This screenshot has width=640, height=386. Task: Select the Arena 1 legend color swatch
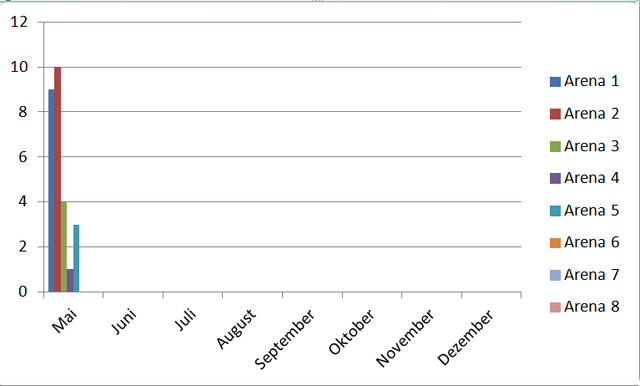pyautogui.click(x=555, y=82)
